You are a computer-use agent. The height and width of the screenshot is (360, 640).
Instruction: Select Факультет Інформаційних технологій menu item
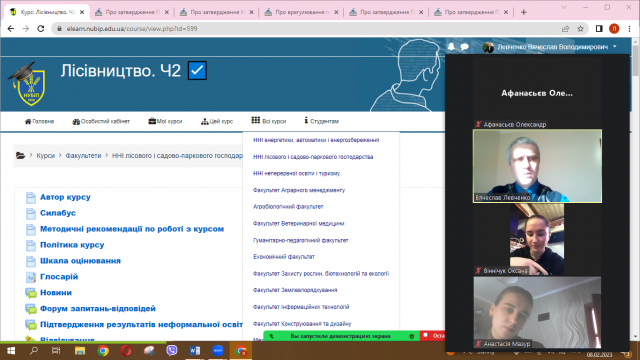point(301,307)
